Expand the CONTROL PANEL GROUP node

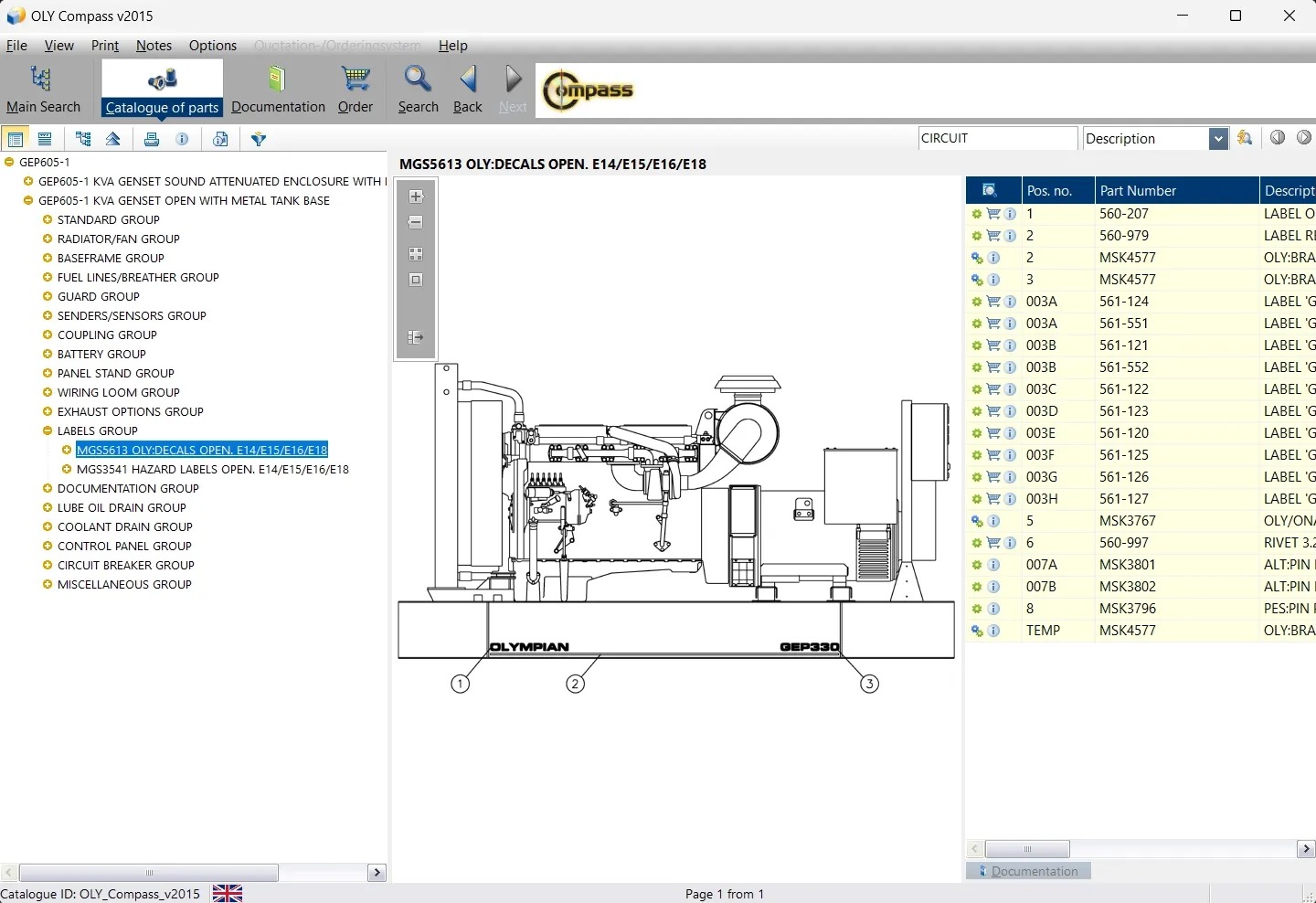click(x=48, y=547)
